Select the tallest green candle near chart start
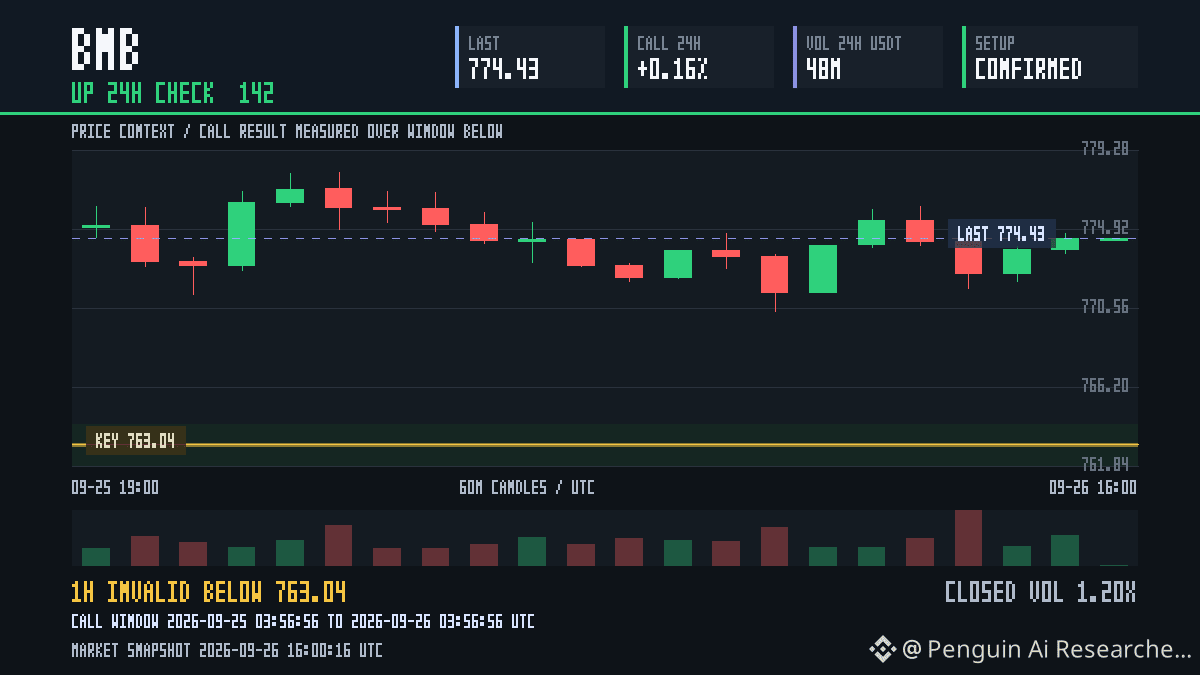This screenshot has width=1200, height=675. point(241,234)
